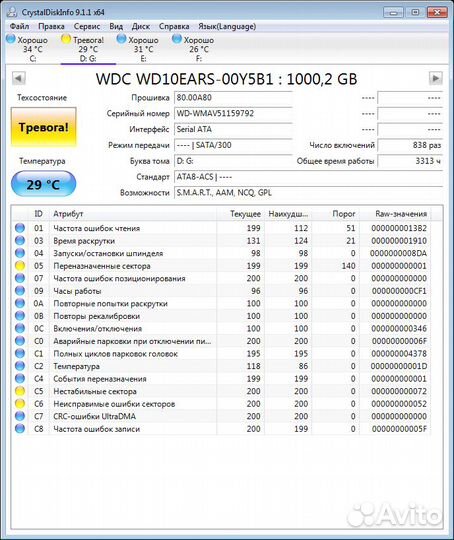Screen dimensions: 454x540
Task: Click blue status icon of attribute 07
Action: tap(20, 278)
